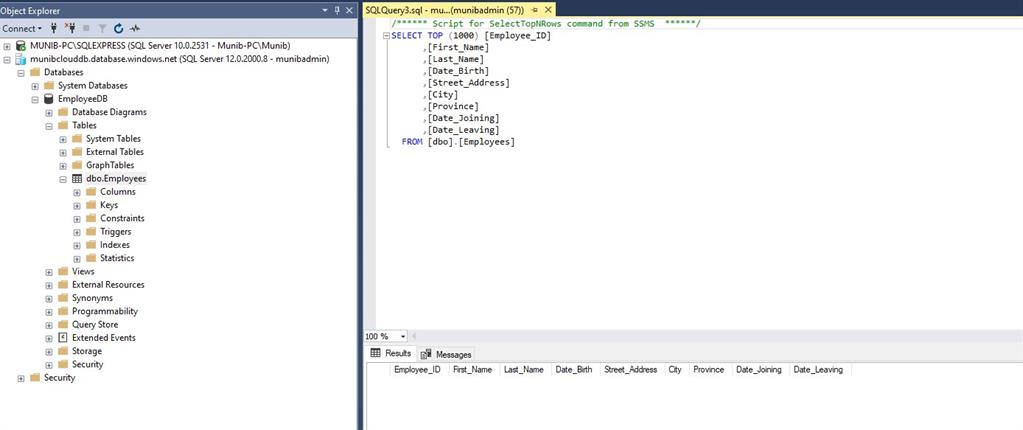Collapse the EmployeeDB database node

coord(35,99)
